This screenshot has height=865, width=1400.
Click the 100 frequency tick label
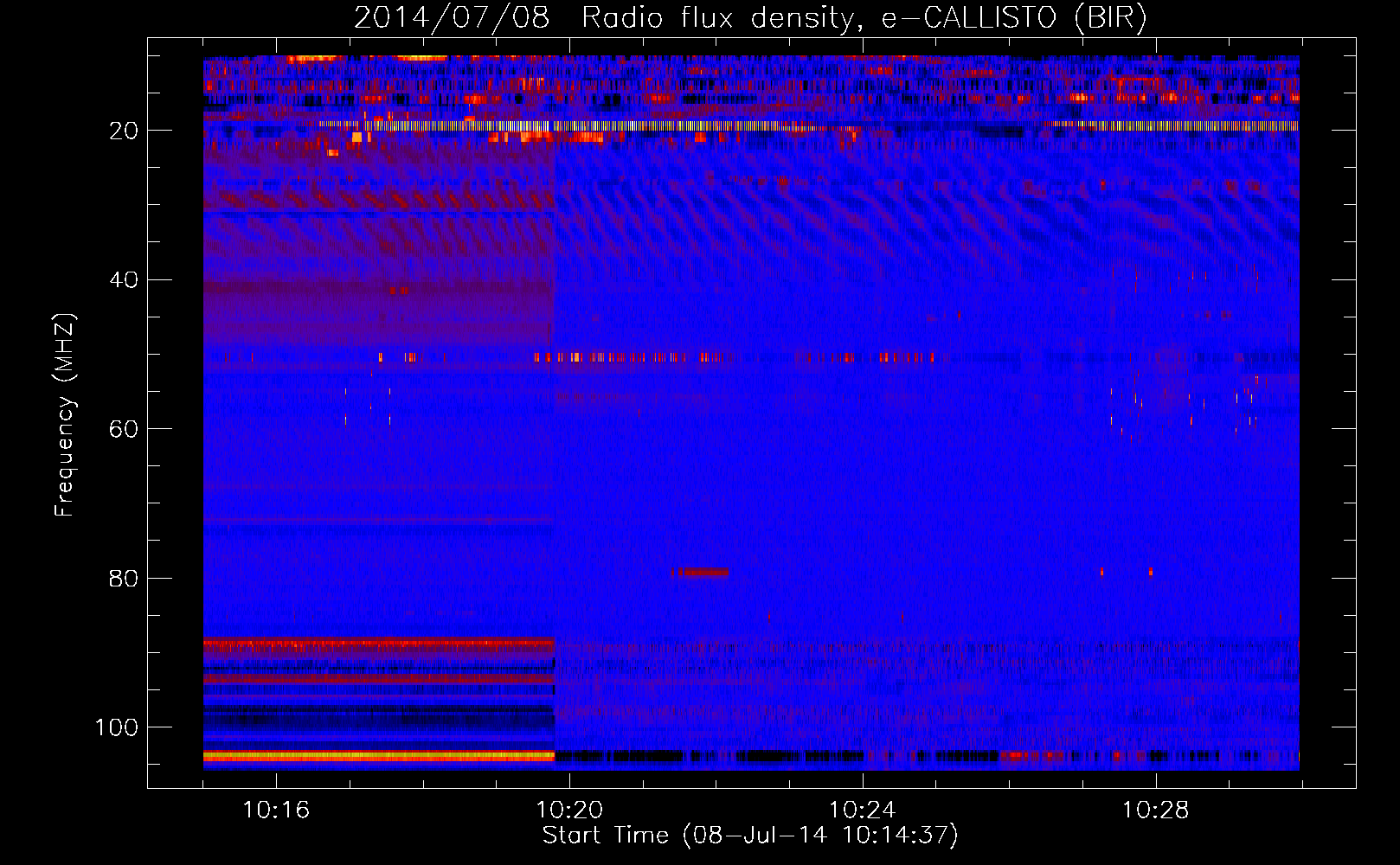click(117, 727)
